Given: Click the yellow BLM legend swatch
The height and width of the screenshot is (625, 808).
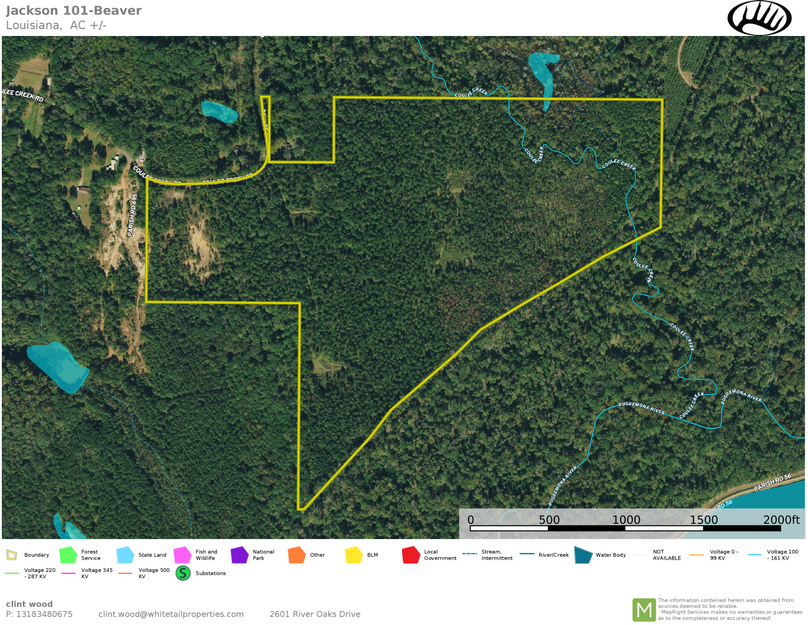Looking at the screenshot, I should click(353, 554).
